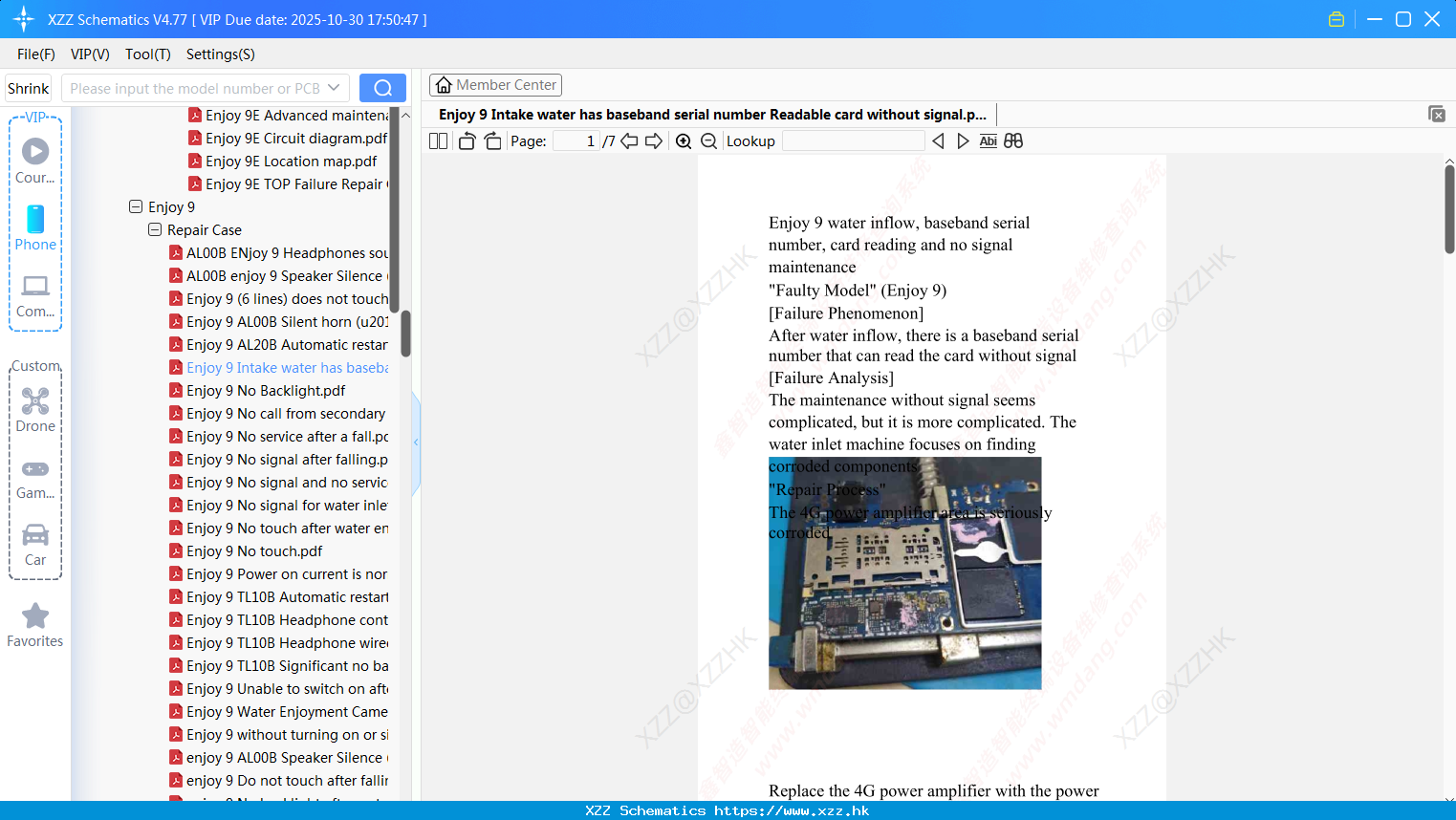Viewport: 1456px width, 820px height.
Task: Open the Game console category
Action: [x=35, y=478]
